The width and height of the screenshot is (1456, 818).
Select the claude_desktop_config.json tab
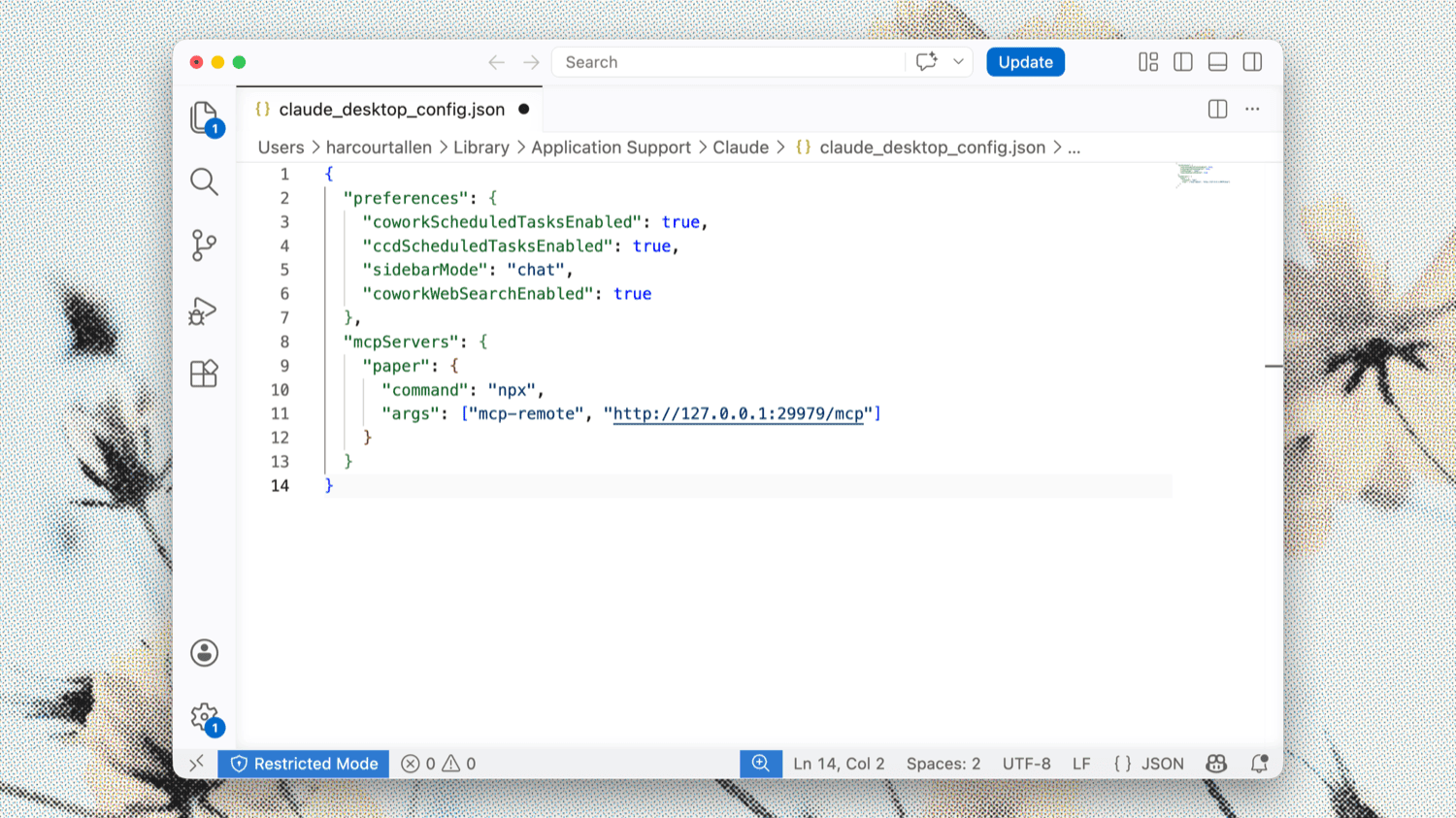pos(389,110)
